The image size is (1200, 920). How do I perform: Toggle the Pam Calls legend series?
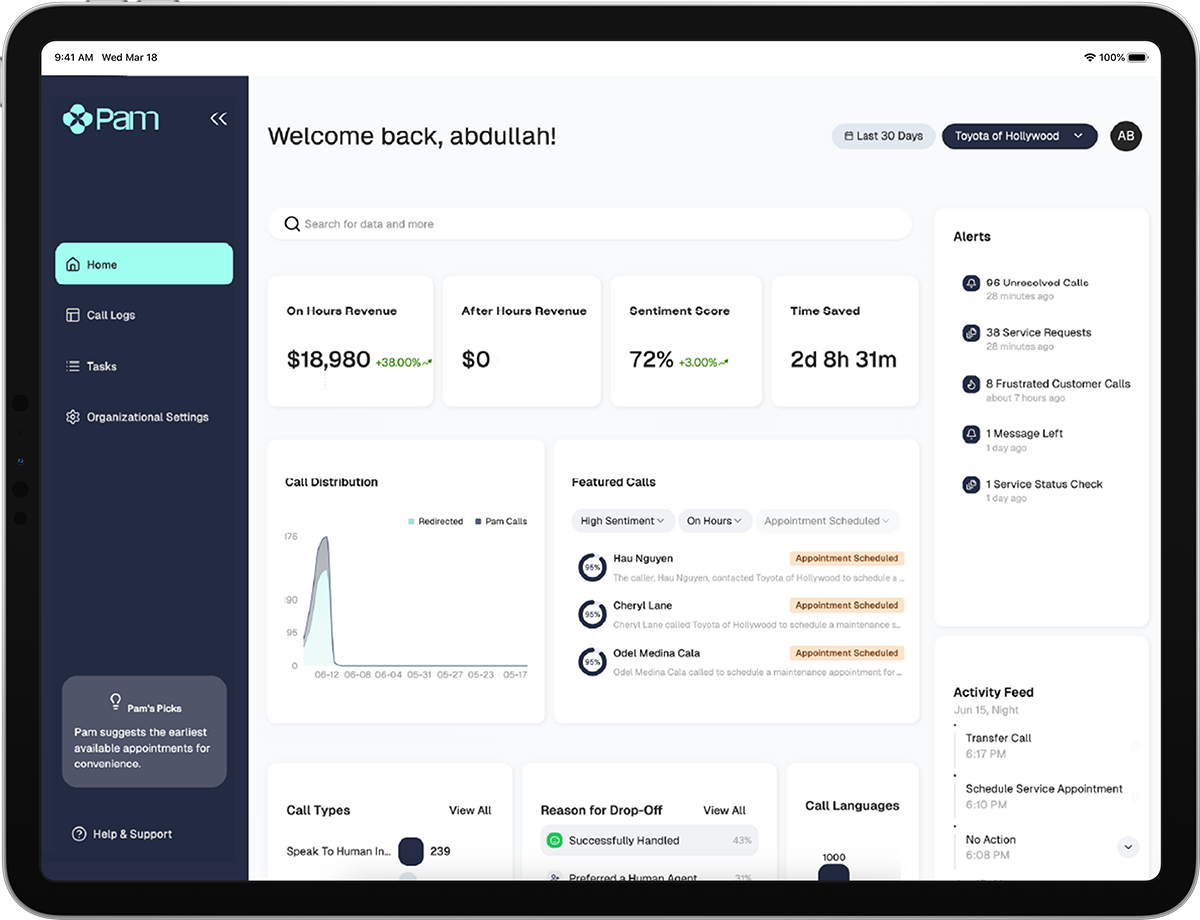point(501,521)
